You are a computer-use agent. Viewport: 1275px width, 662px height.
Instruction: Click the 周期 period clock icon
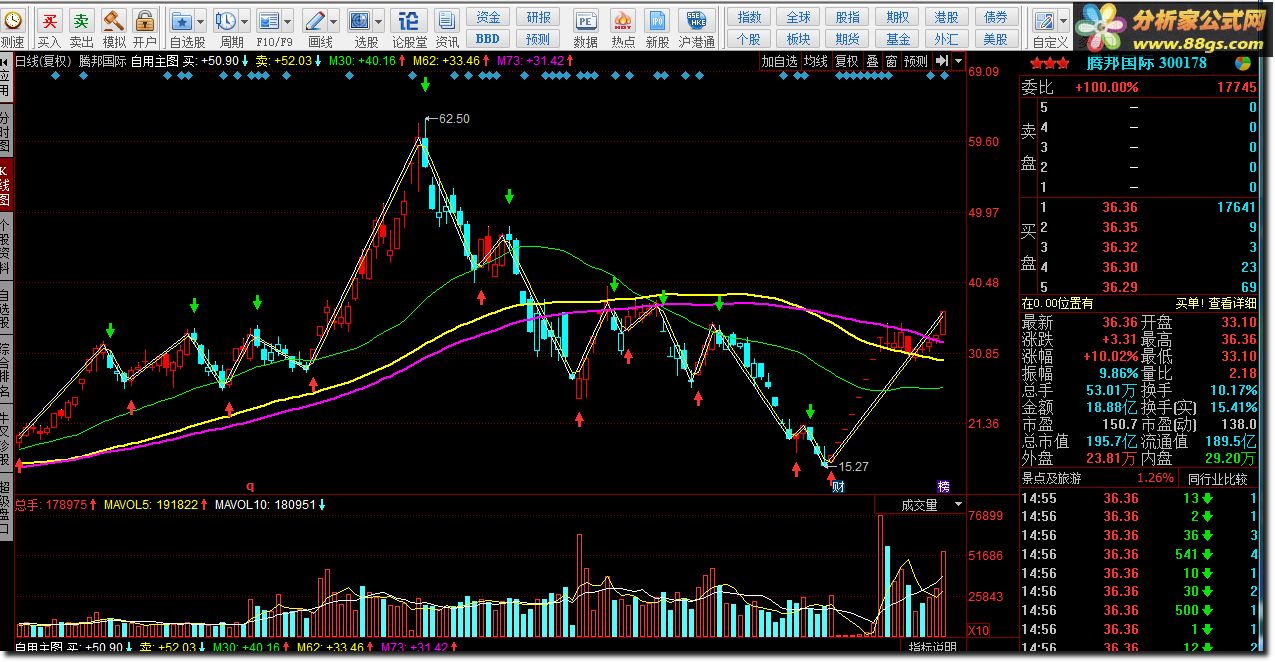[x=226, y=20]
